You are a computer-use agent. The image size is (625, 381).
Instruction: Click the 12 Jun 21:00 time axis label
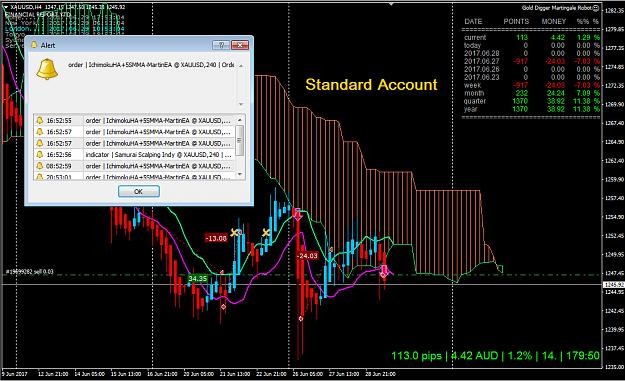tap(53, 374)
